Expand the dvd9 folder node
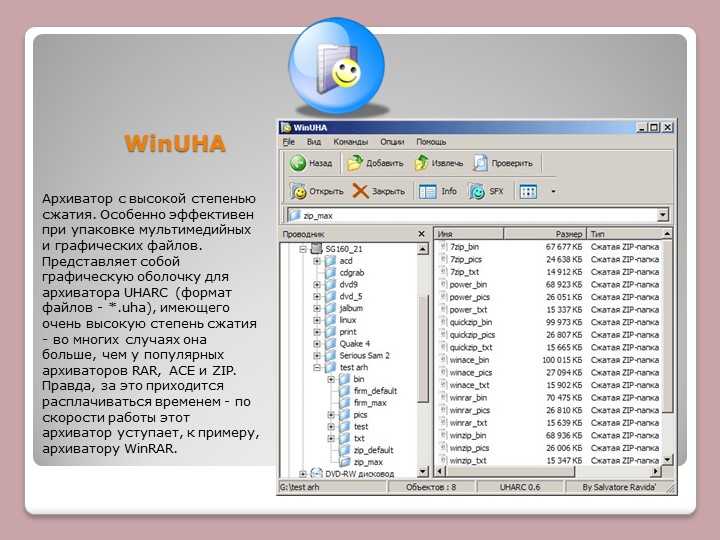 [317, 285]
